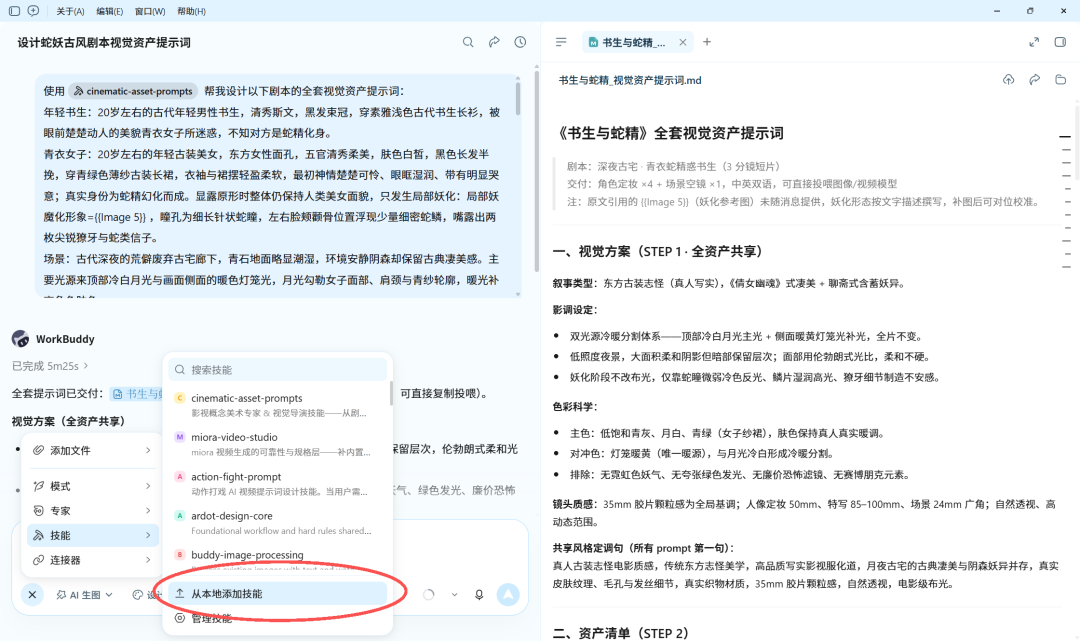Close the 书生与蛇精_... tab

point(683,42)
